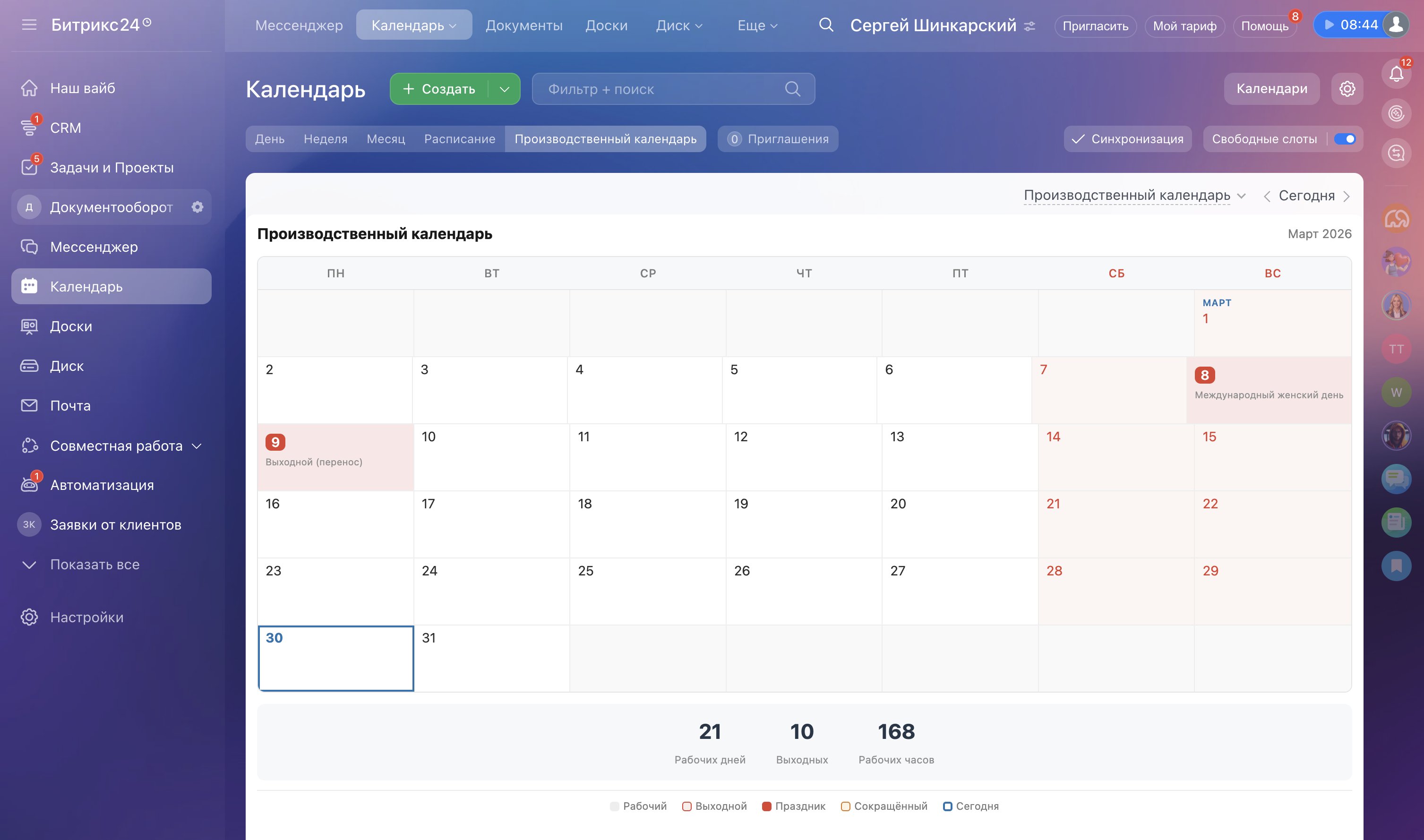Click the Календари button
The image size is (1424, 840).
pyautogui.click(x=1271, y=89)
